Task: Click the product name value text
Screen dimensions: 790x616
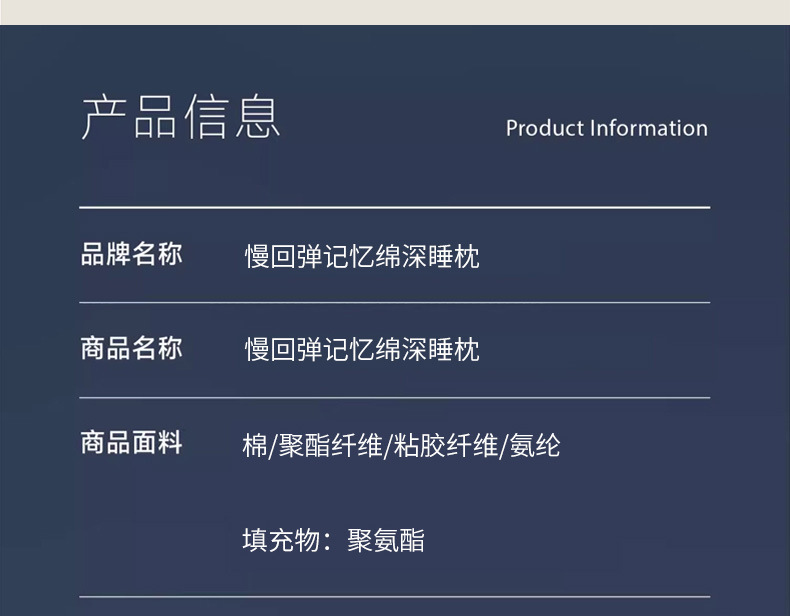Action: 362,350
